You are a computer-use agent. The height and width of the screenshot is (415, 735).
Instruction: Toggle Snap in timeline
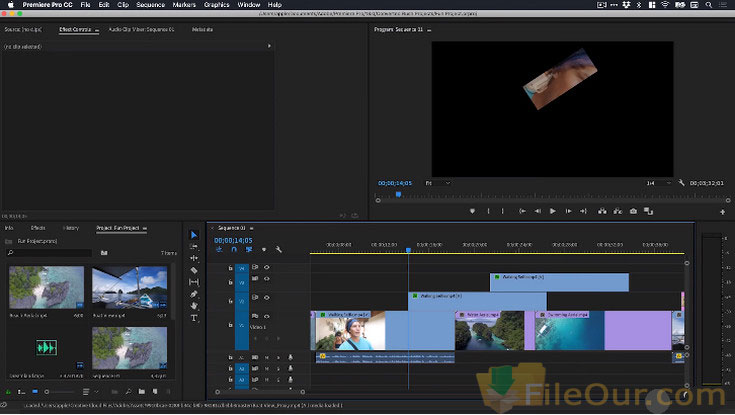234,249
